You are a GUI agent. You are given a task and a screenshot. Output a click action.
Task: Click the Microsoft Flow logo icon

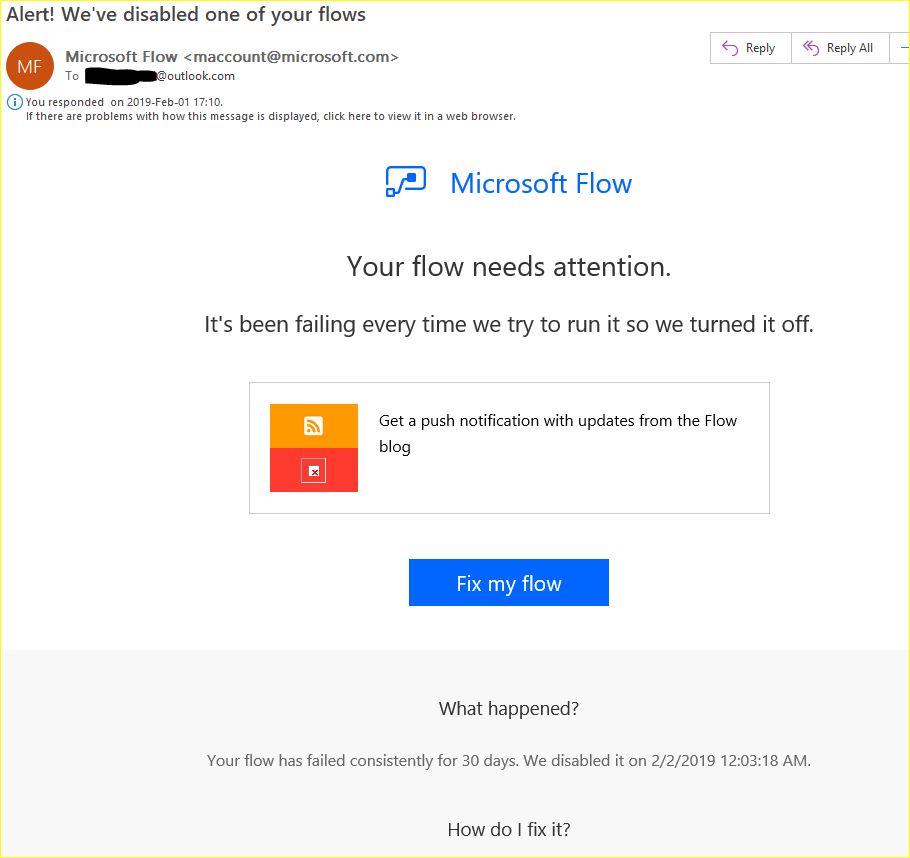(406, 181)
